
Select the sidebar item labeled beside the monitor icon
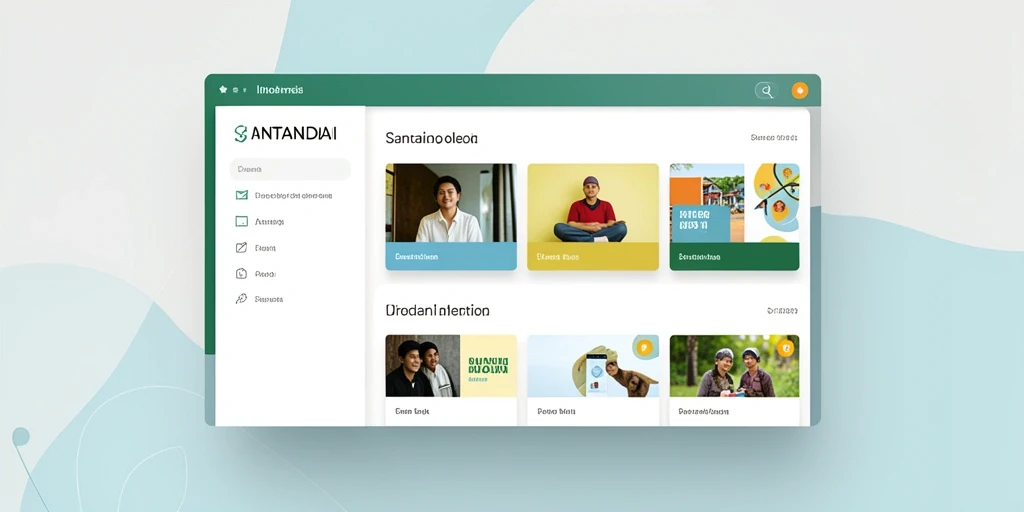[270, 222]
